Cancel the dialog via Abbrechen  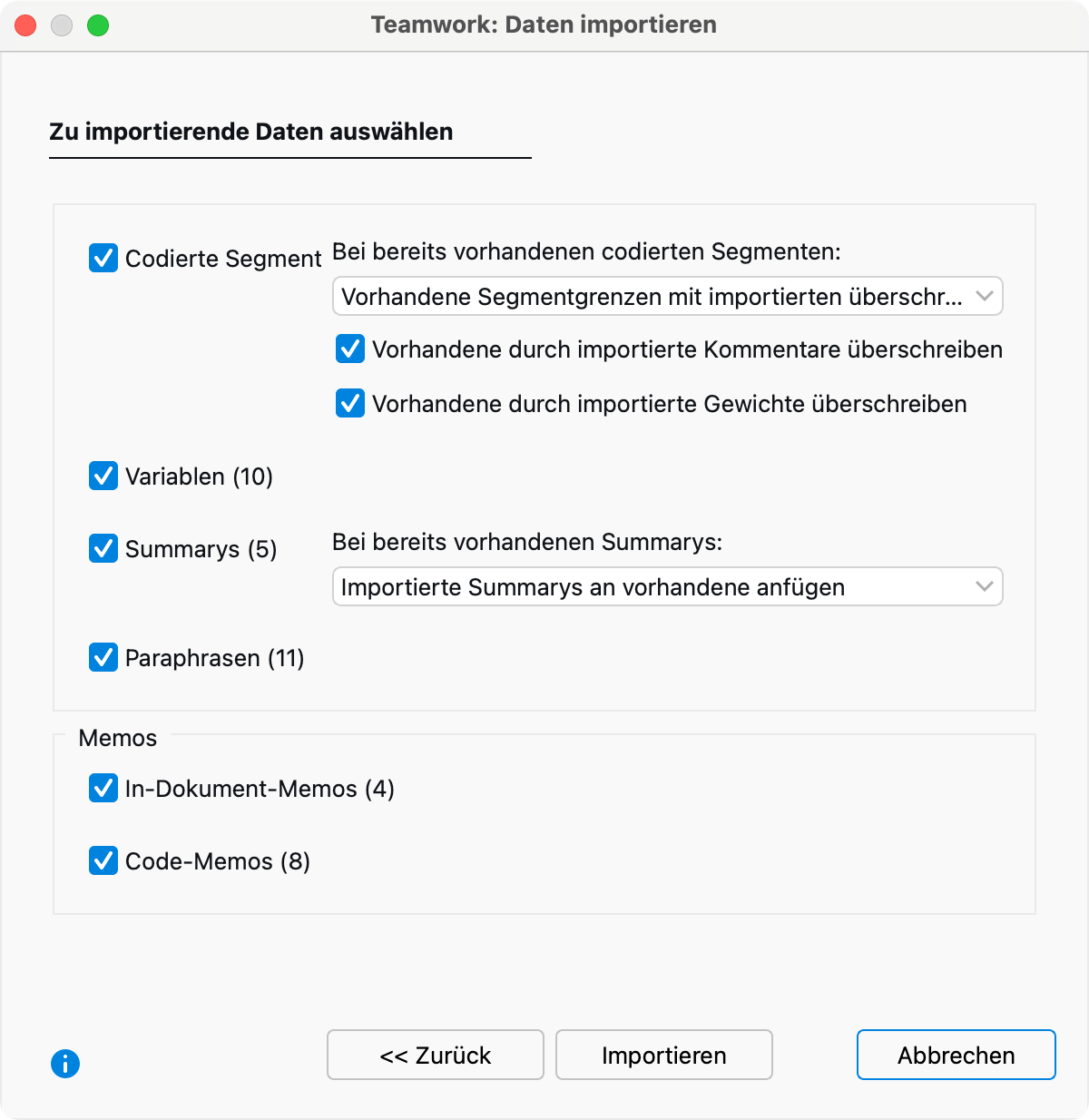tap(956, 1055)
